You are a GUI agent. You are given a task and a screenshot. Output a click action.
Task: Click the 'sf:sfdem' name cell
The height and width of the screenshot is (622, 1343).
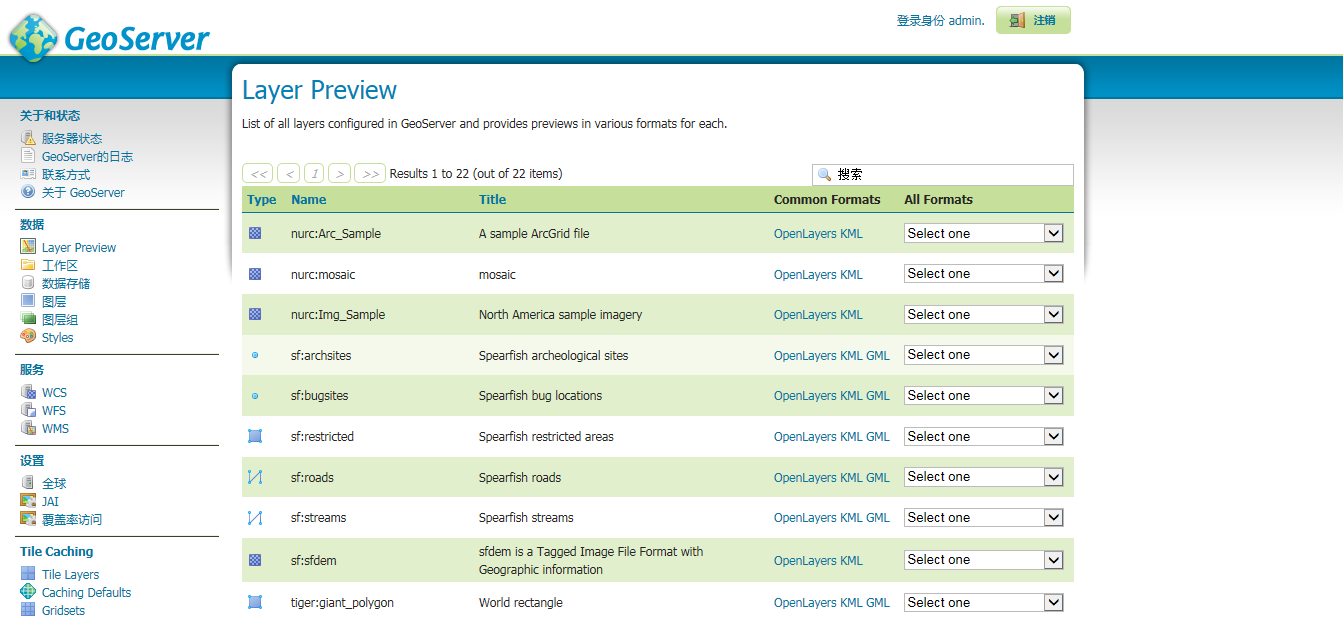314,560
